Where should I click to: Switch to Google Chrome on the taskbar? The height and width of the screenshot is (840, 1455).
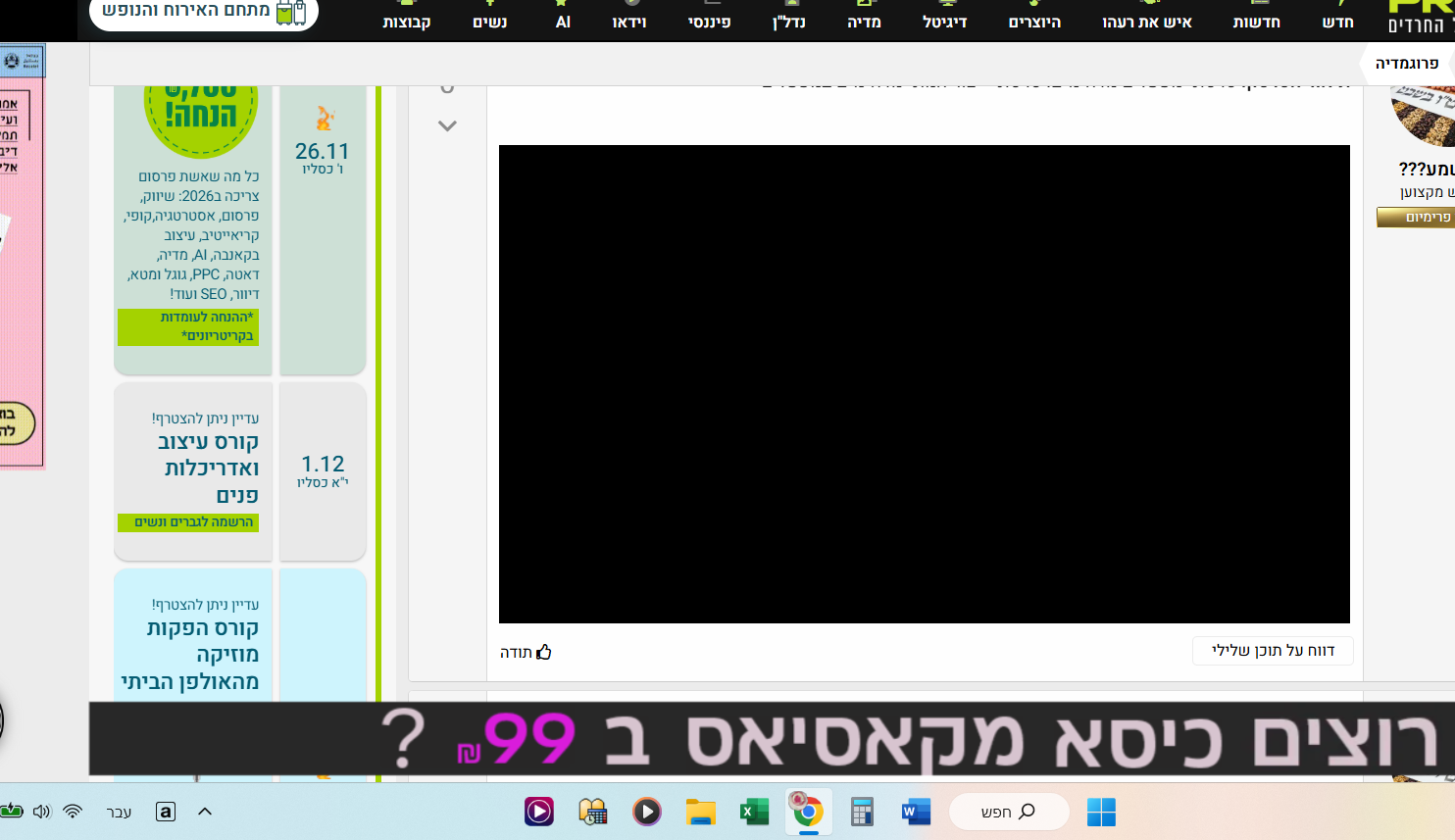pos(808,812)
